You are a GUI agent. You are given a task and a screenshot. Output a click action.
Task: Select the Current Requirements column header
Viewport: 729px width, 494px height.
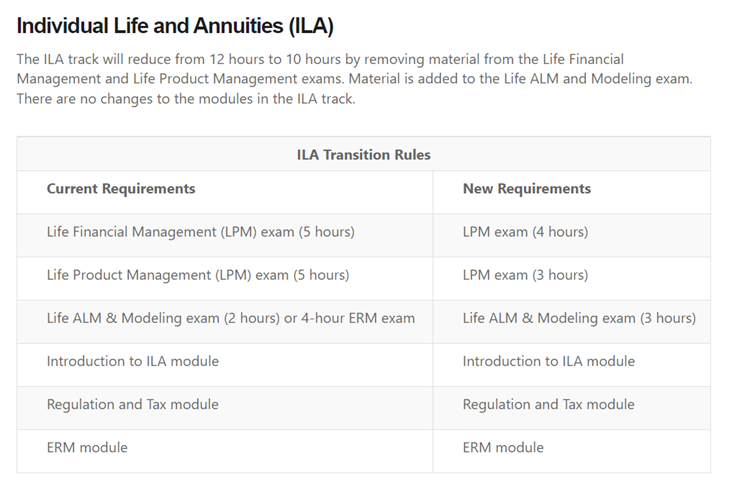click(121, 189)
